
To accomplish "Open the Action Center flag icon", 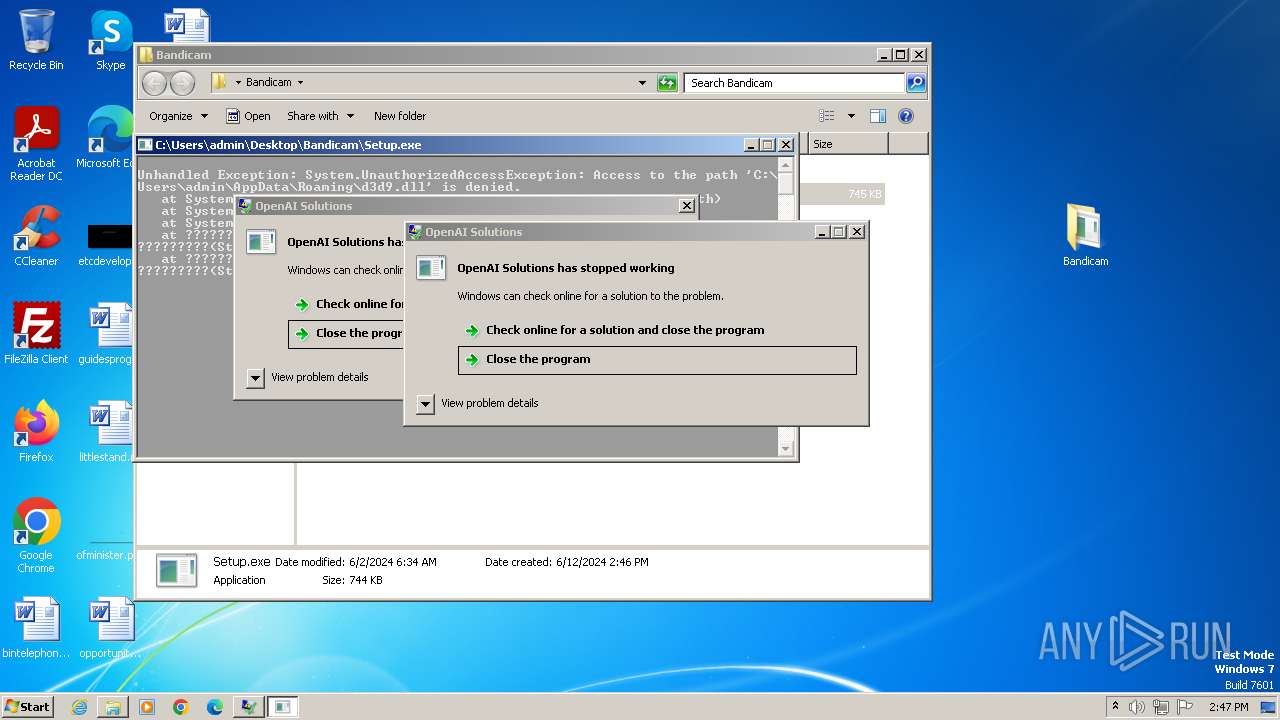I will click(x=1185, y=707).
